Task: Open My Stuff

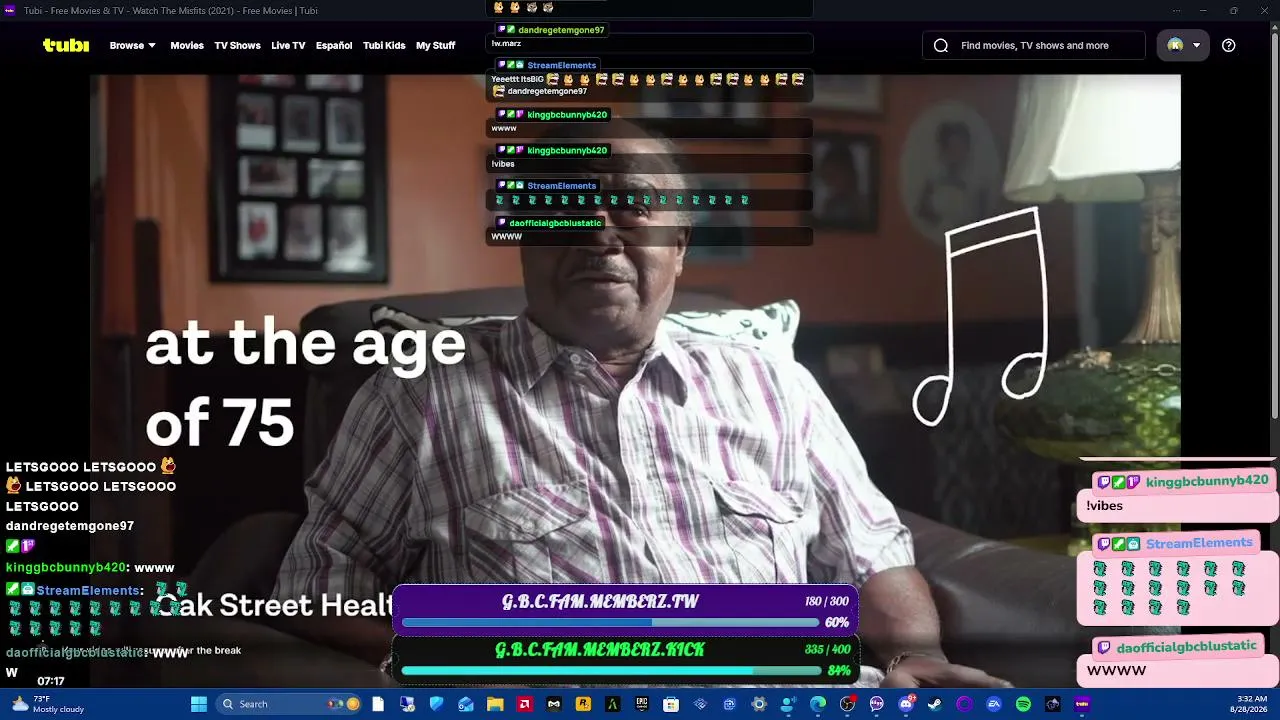Action: (435, 45)
